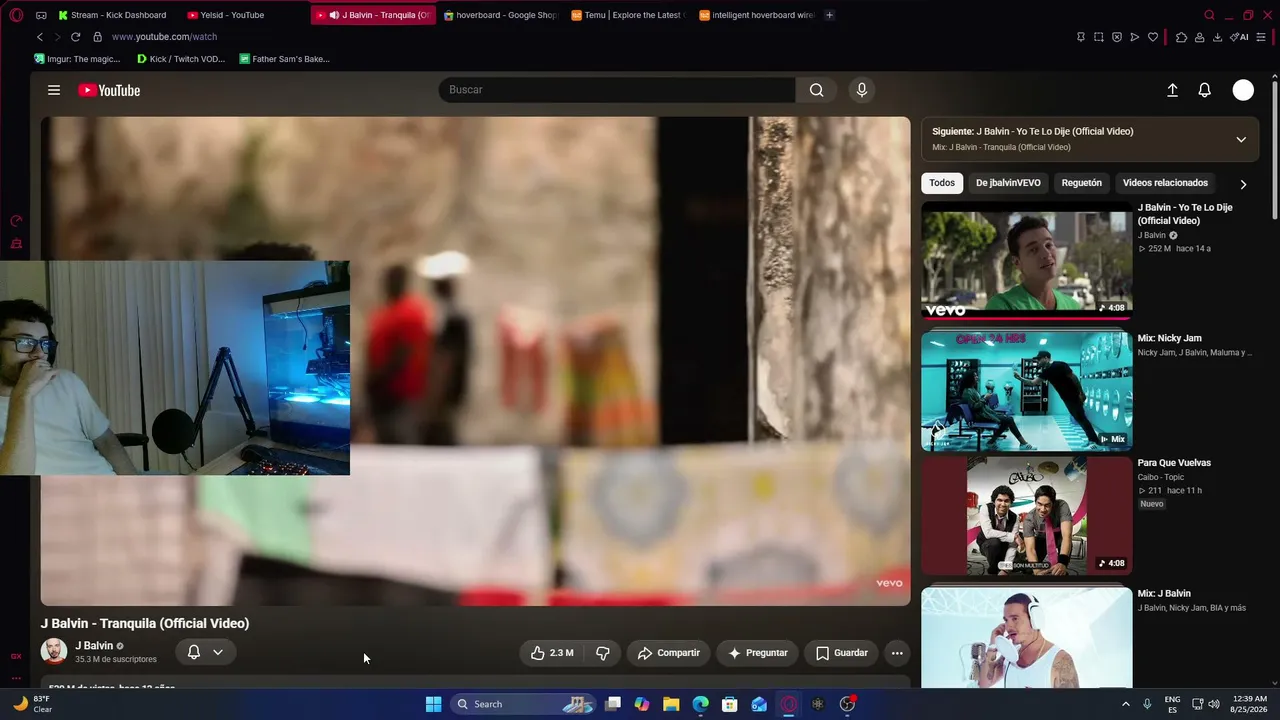Open Microsoft Edge from the taskbar
This screenshot has width=1280, height=720.
pyautogui.click(x=700, y=704)
